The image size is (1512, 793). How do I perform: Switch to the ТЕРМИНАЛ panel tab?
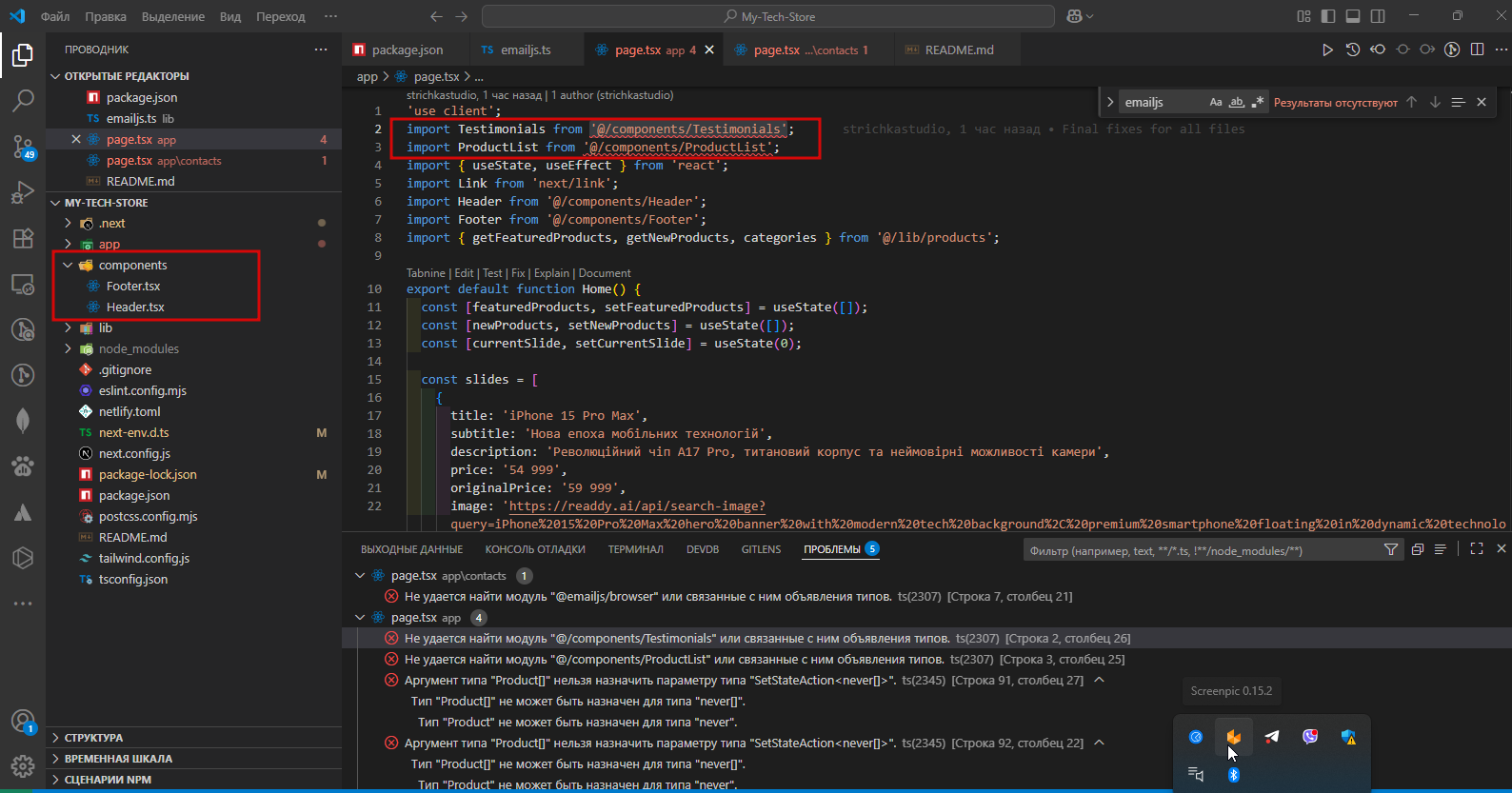[x=636, y=549]
